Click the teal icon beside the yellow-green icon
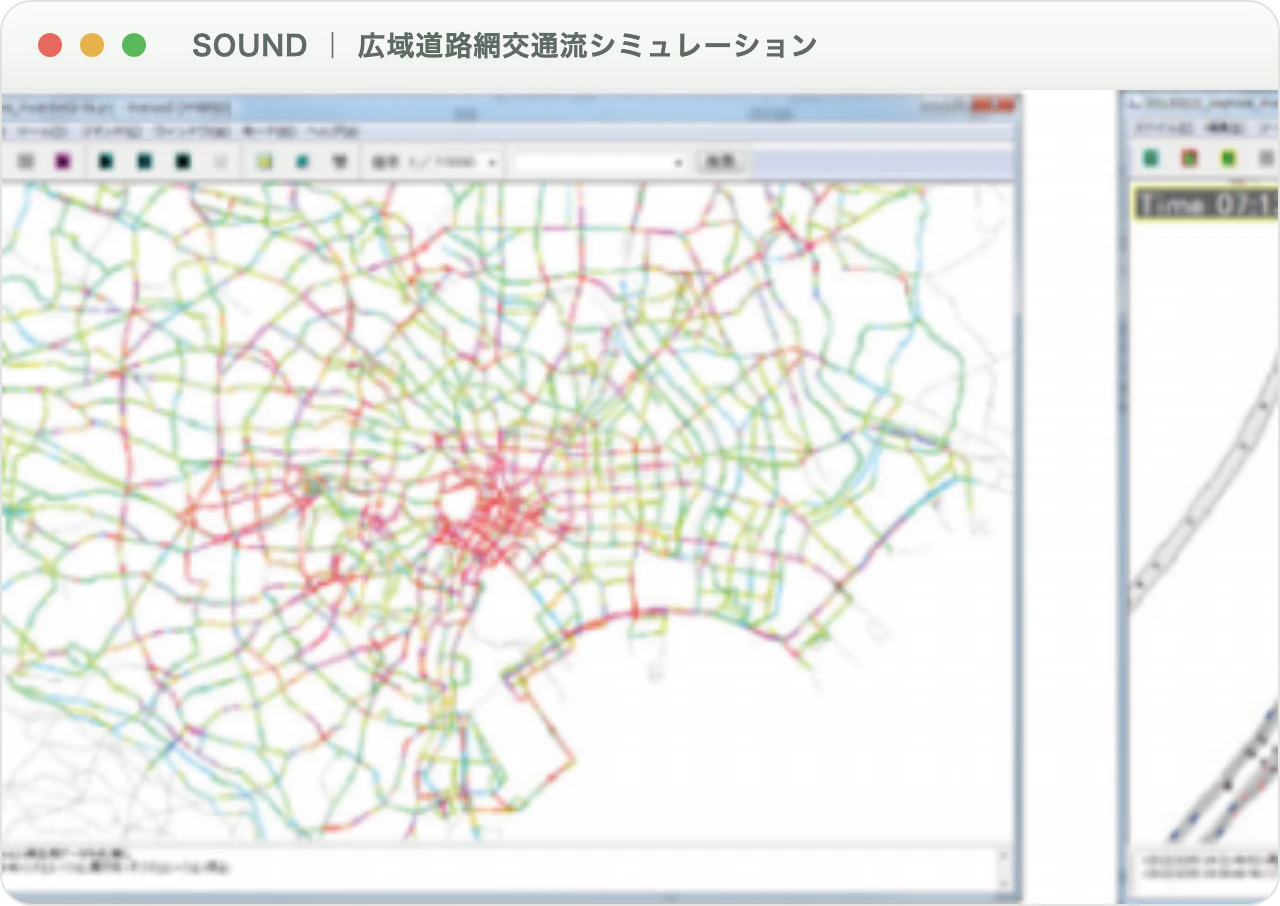The height and width of the screenshot is (906, 1280). click(302, 161)
